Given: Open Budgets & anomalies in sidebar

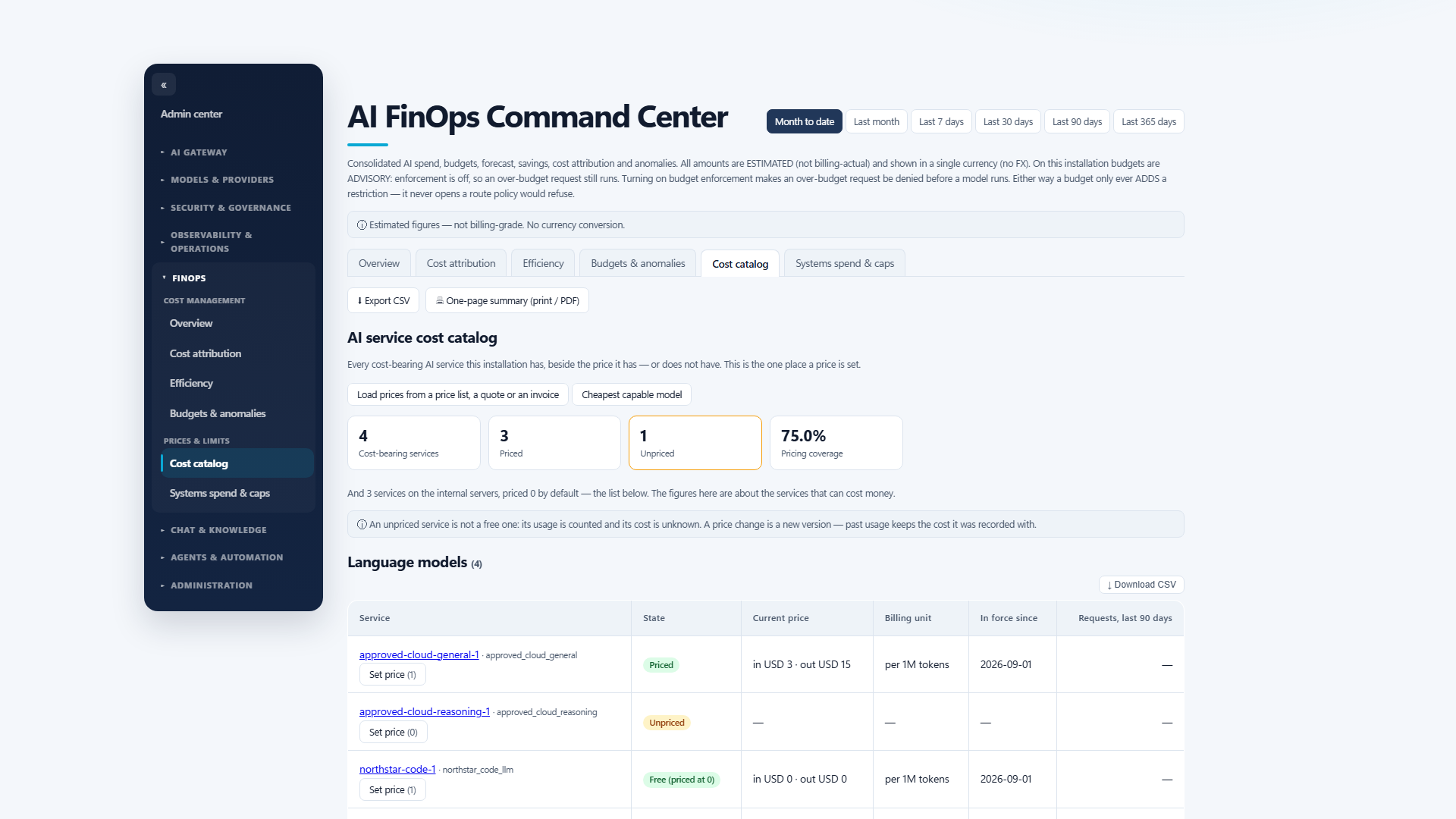Looking at the screenshot, I should (x=237, y=413).
